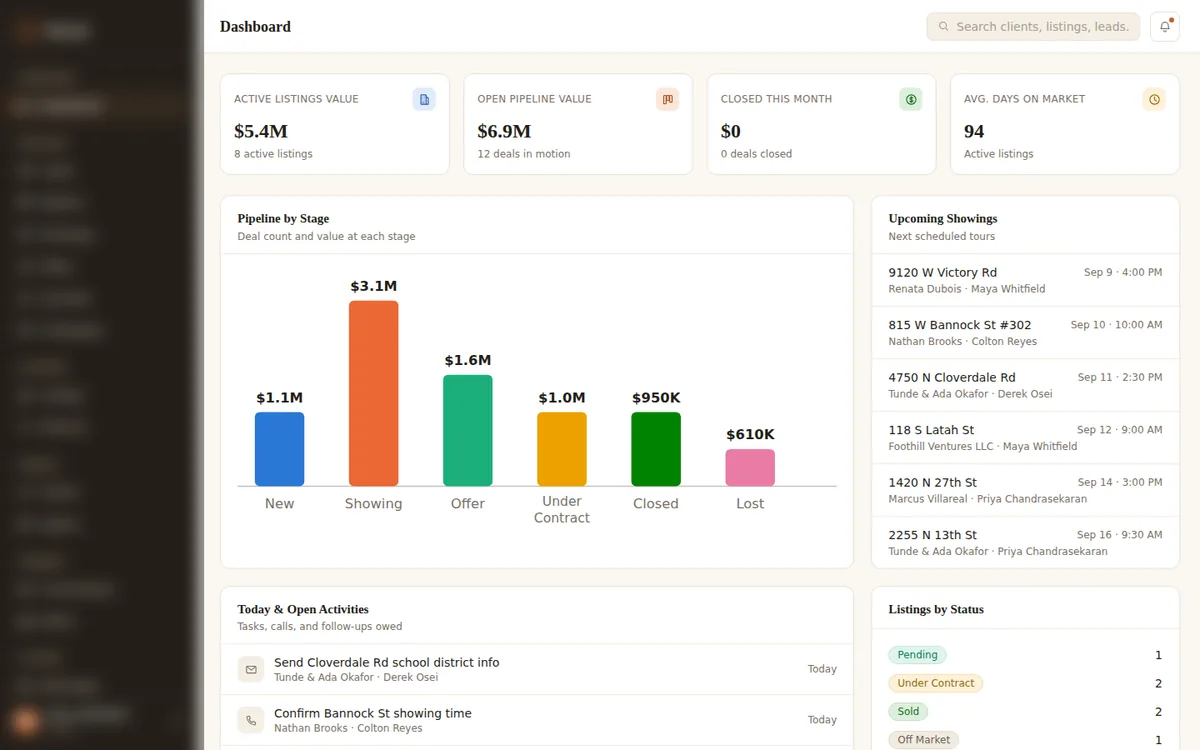Viewport: 1200px width, 750px height.
Task: Click the Upcoming Showings heading
Action: 943,218
